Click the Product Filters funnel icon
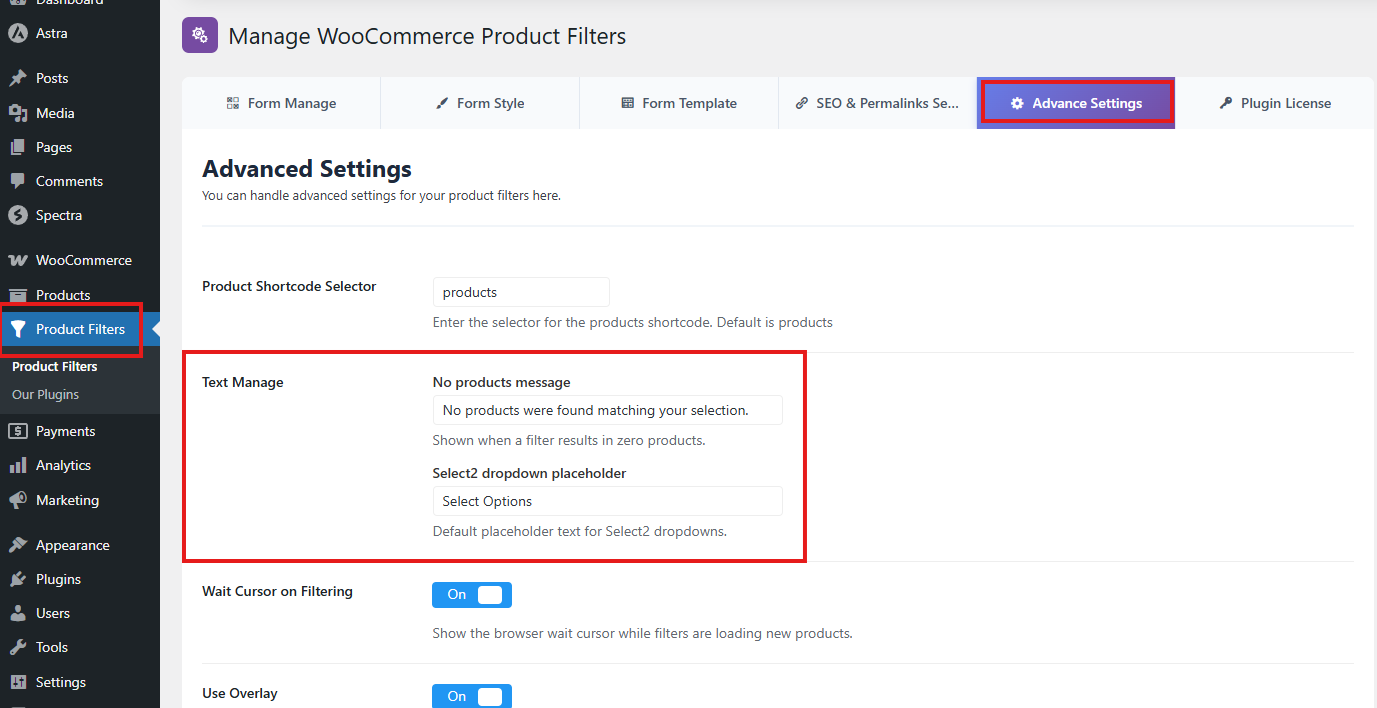Image resolution: width=1377 pixels, height=708 pixels. [17, 329]
